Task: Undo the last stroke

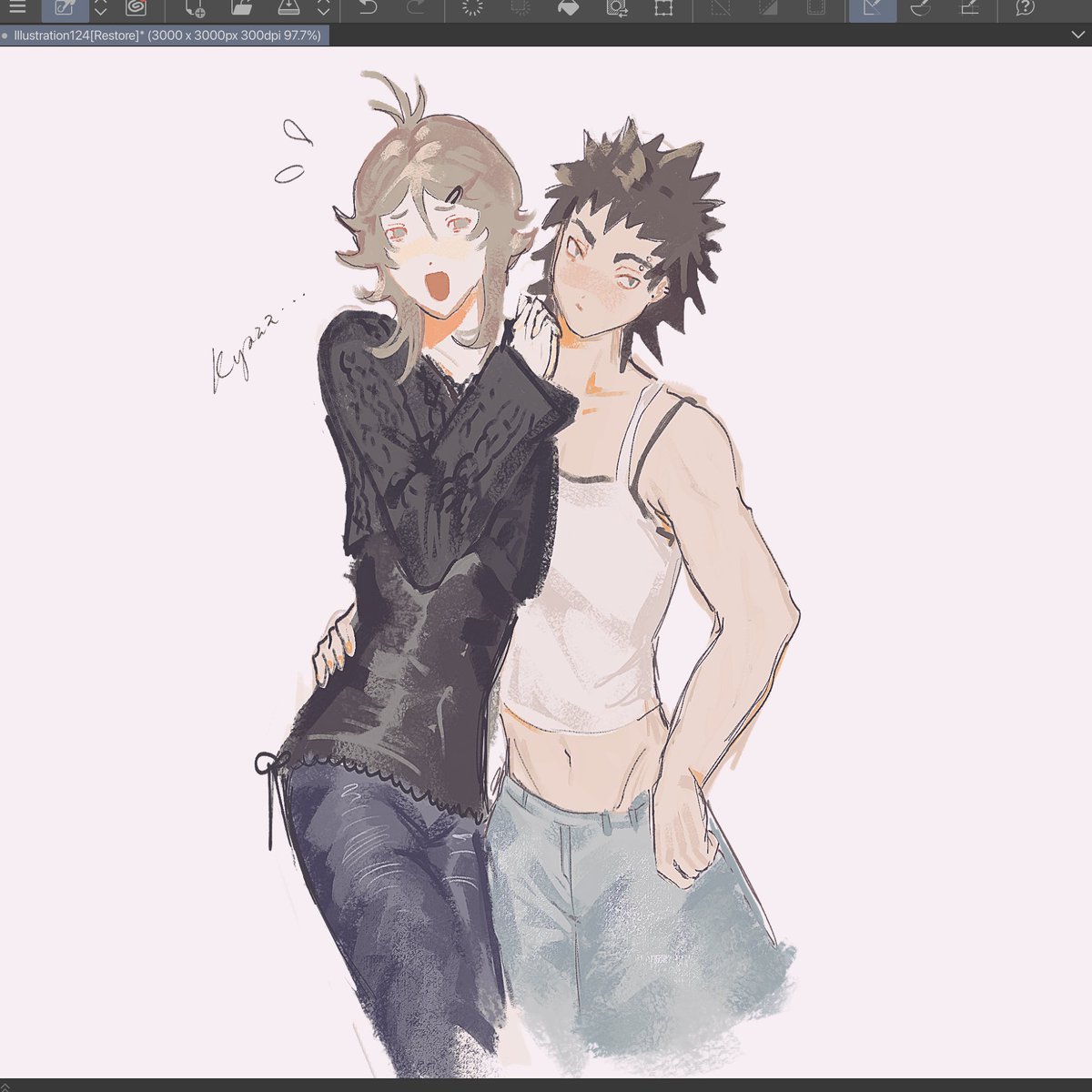Action: point(369,10)
